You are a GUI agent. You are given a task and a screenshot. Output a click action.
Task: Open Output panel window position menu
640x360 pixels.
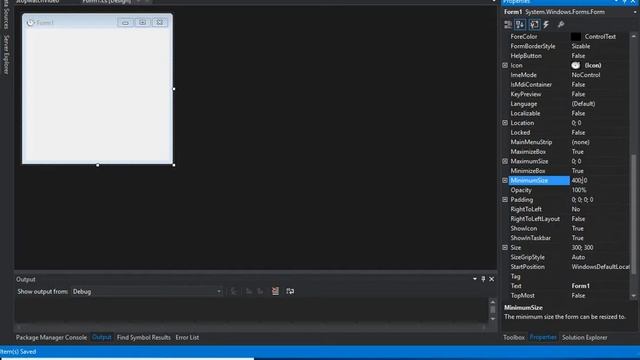[x=475, y=279]
